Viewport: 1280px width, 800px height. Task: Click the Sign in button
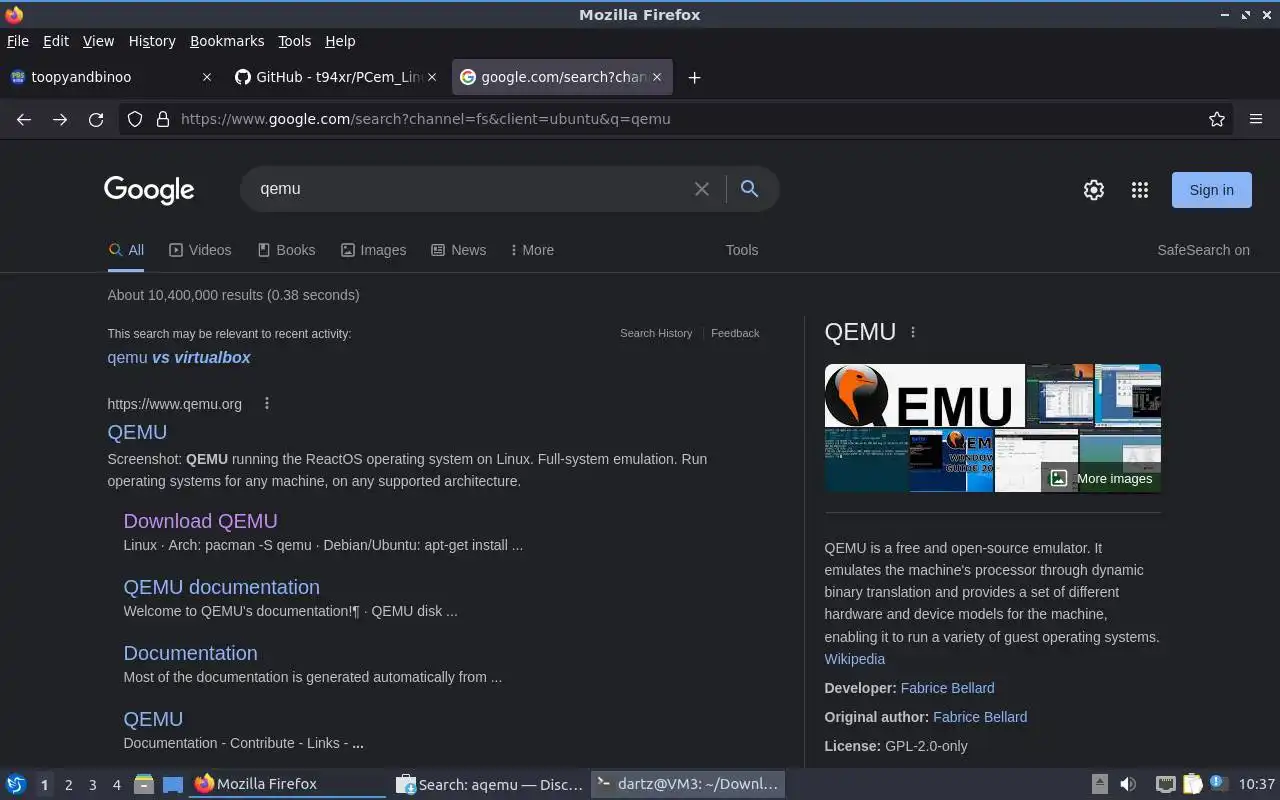[x=1211, y=190]
